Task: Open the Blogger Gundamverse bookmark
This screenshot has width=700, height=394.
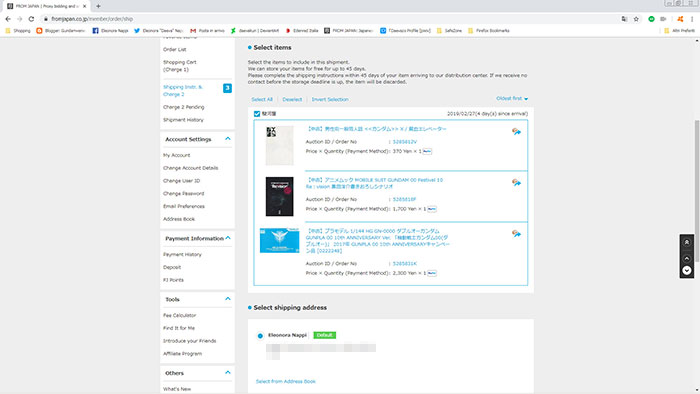Action: point(61,31)
